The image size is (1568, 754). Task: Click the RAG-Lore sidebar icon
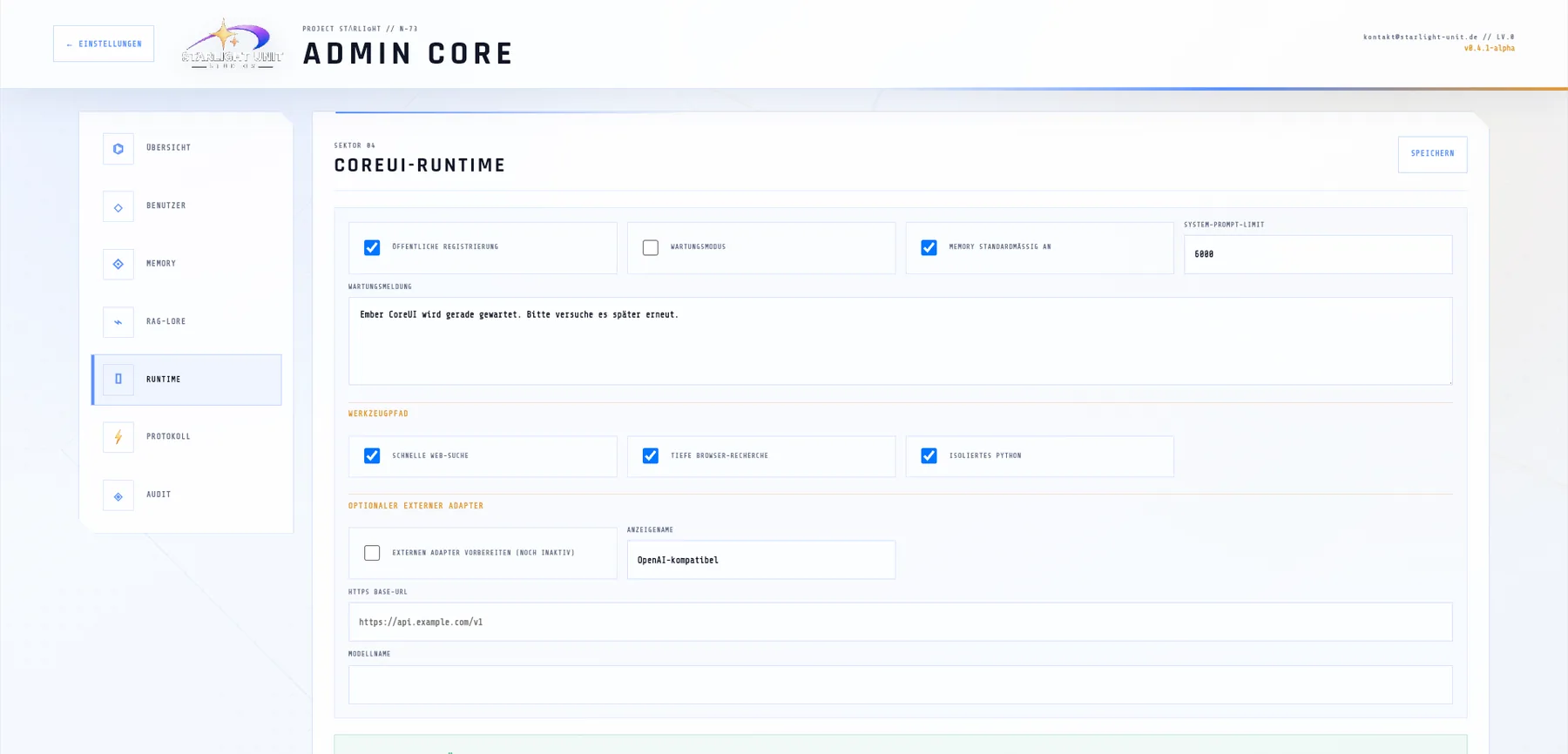tap(118, 322)
